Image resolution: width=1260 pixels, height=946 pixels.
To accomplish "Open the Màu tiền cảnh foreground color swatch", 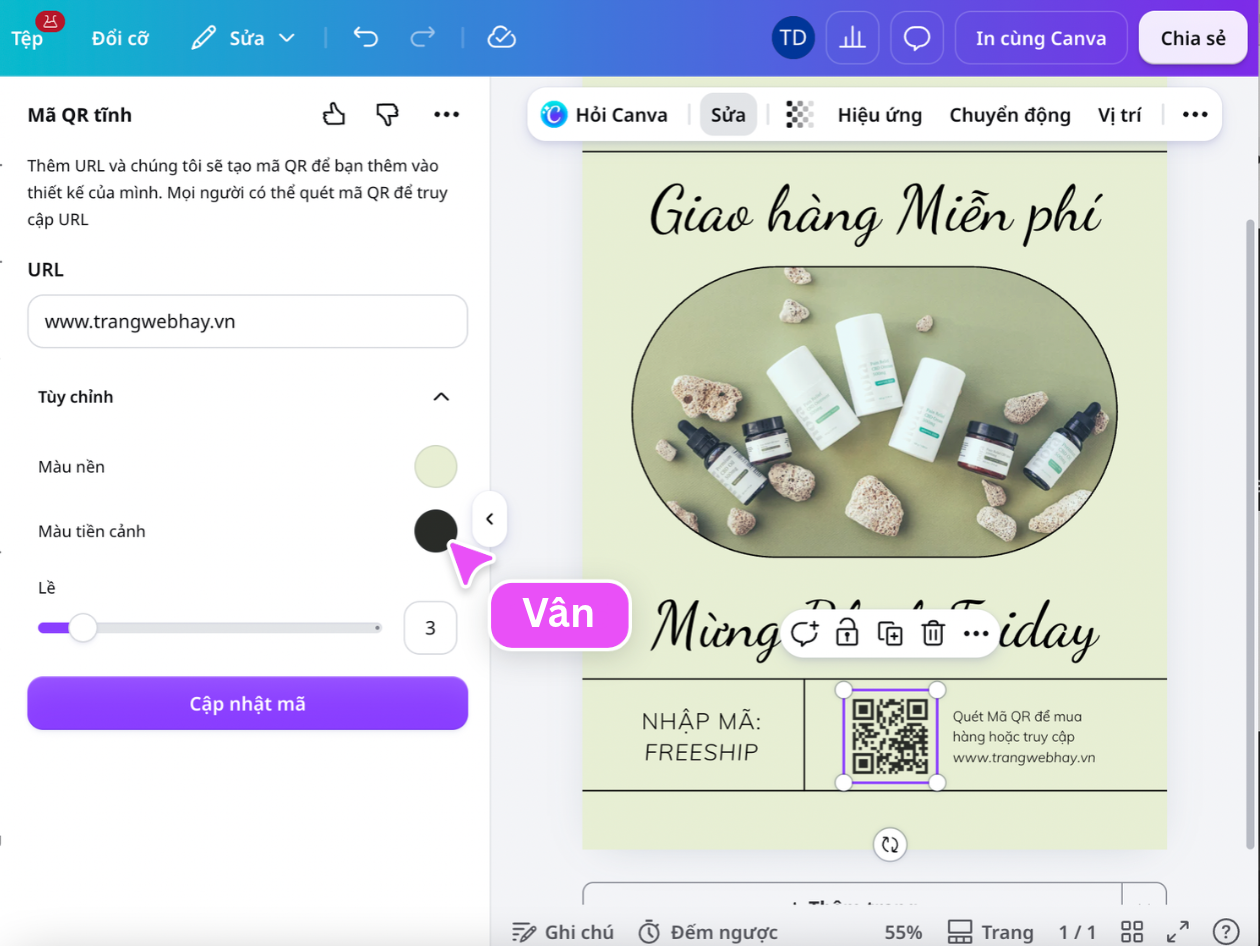I will (x=436, y=531).
